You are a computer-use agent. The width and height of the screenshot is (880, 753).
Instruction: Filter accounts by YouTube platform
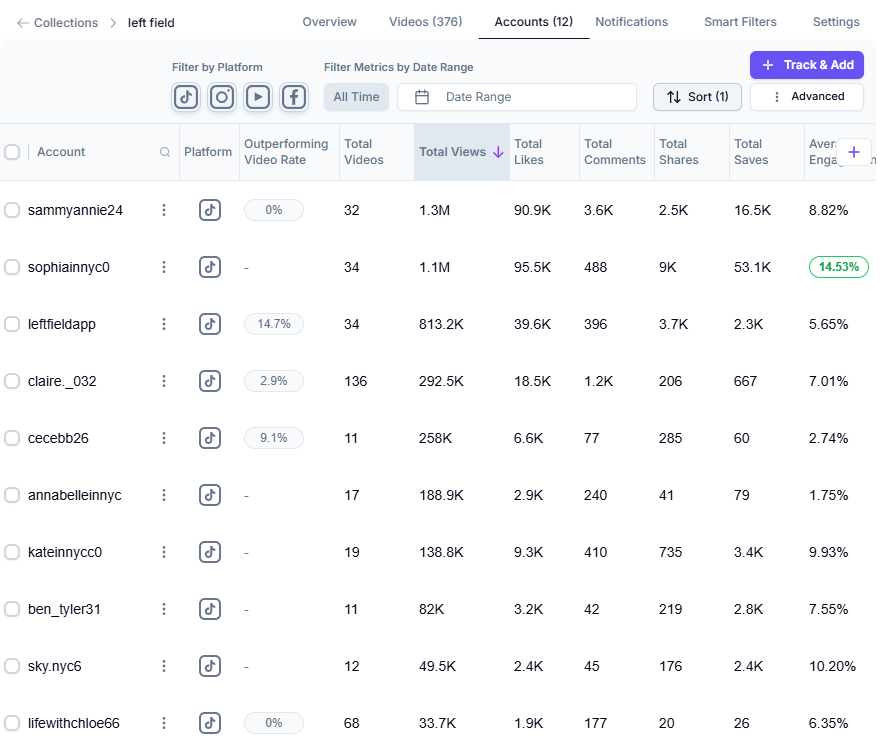[258, 97]
